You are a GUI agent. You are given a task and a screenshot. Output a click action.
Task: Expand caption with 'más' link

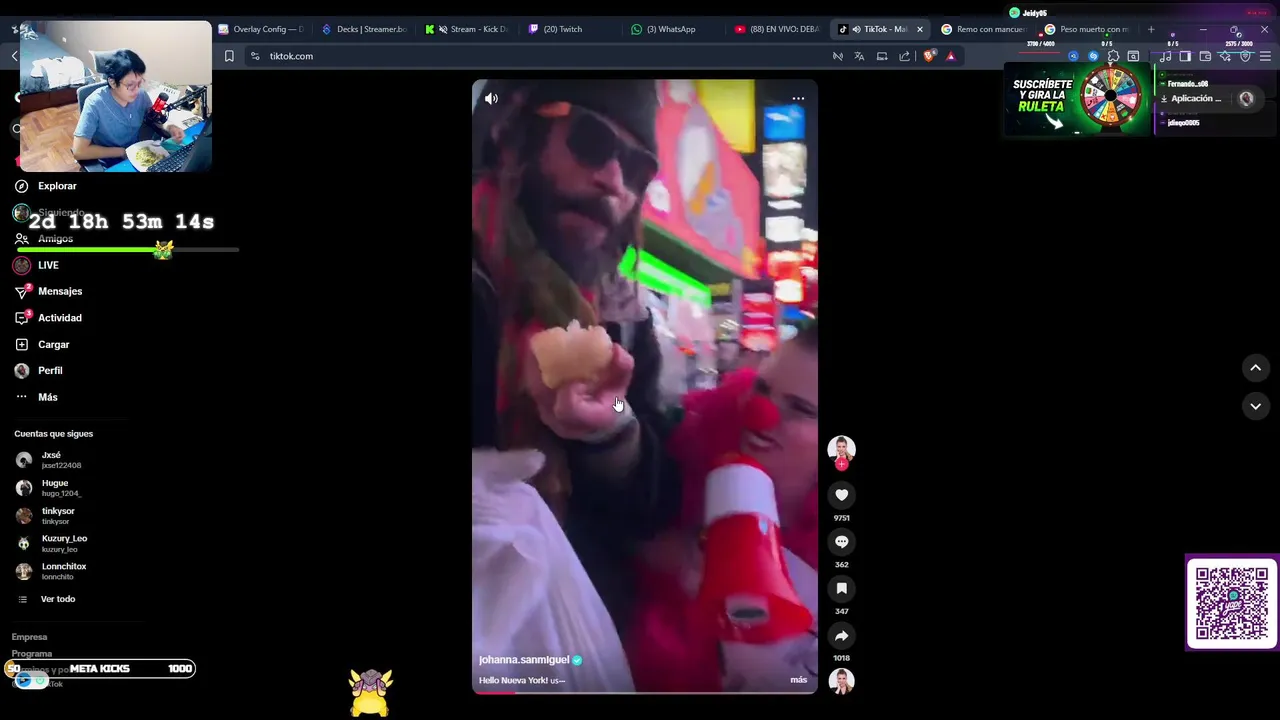(x=798, y=680)
